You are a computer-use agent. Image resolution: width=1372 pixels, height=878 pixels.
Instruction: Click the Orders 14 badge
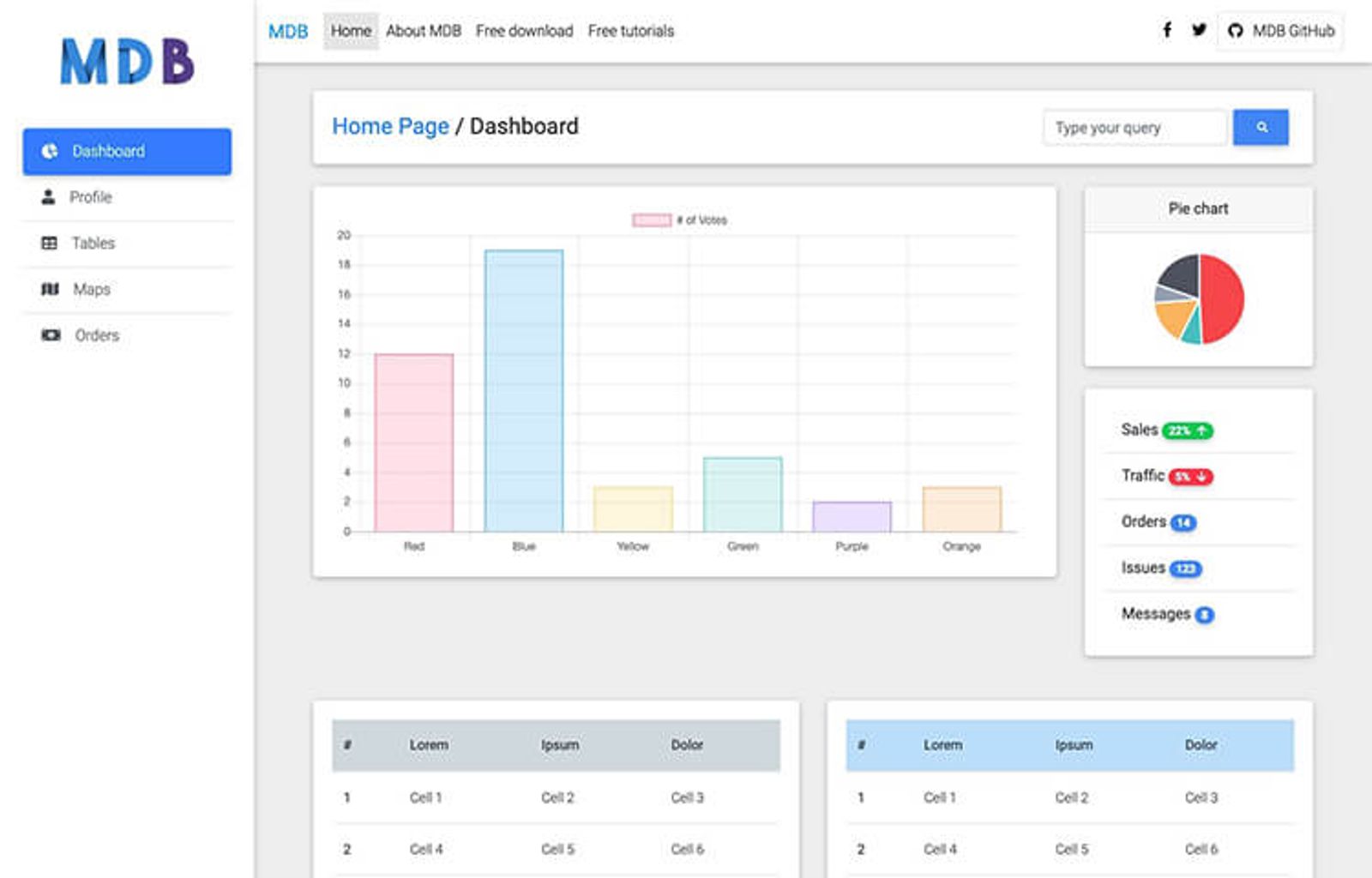(x=1183, y=523)
